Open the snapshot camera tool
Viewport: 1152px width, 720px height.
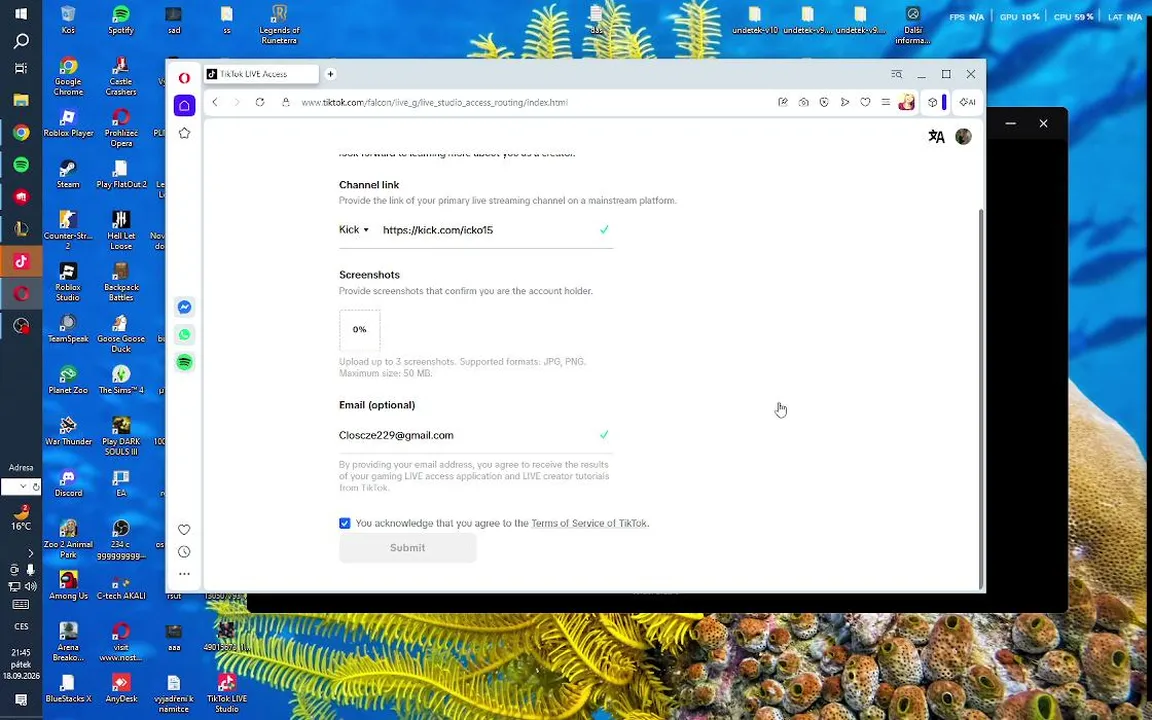[804, 102]
